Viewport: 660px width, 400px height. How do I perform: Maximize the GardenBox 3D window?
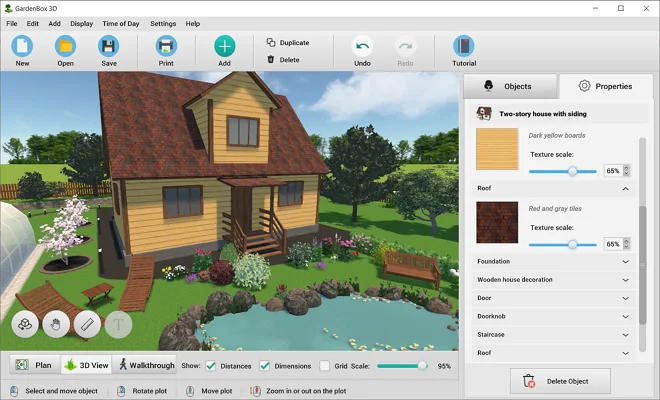[621, 8]
